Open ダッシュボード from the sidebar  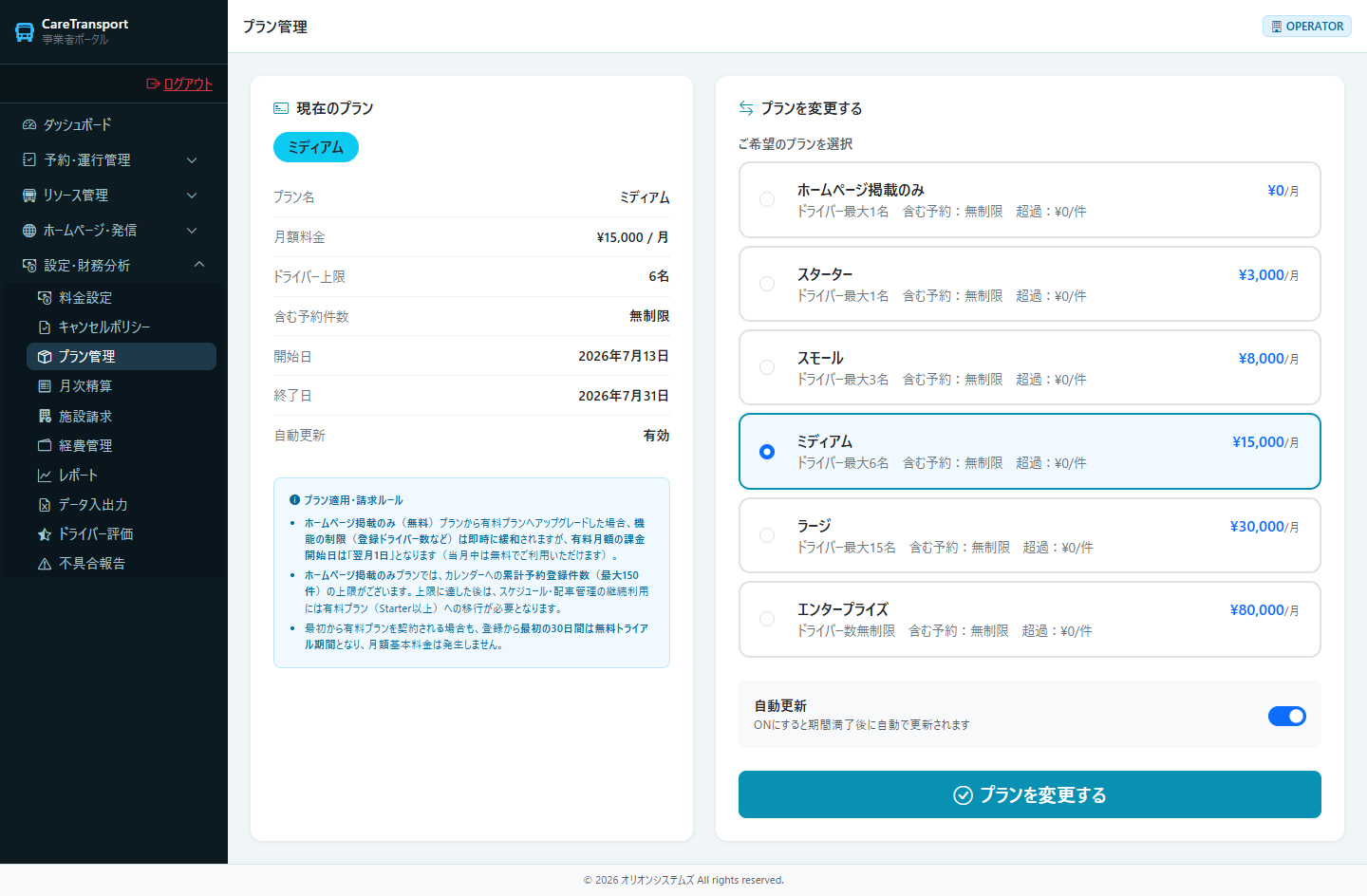114,124
